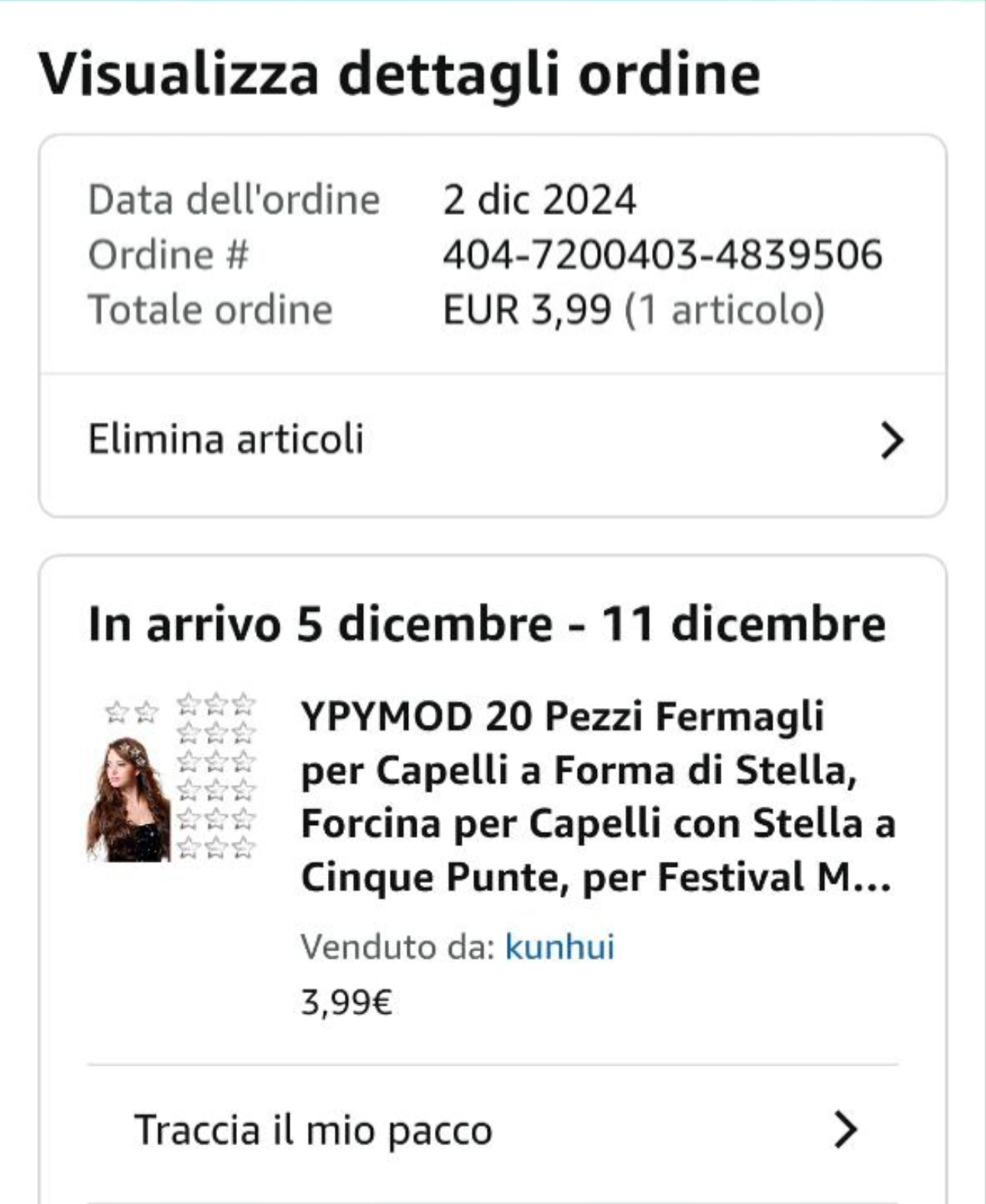Click the 3,99€ item price
The height and width of the screenshot is (1204, 986).
346,1002
